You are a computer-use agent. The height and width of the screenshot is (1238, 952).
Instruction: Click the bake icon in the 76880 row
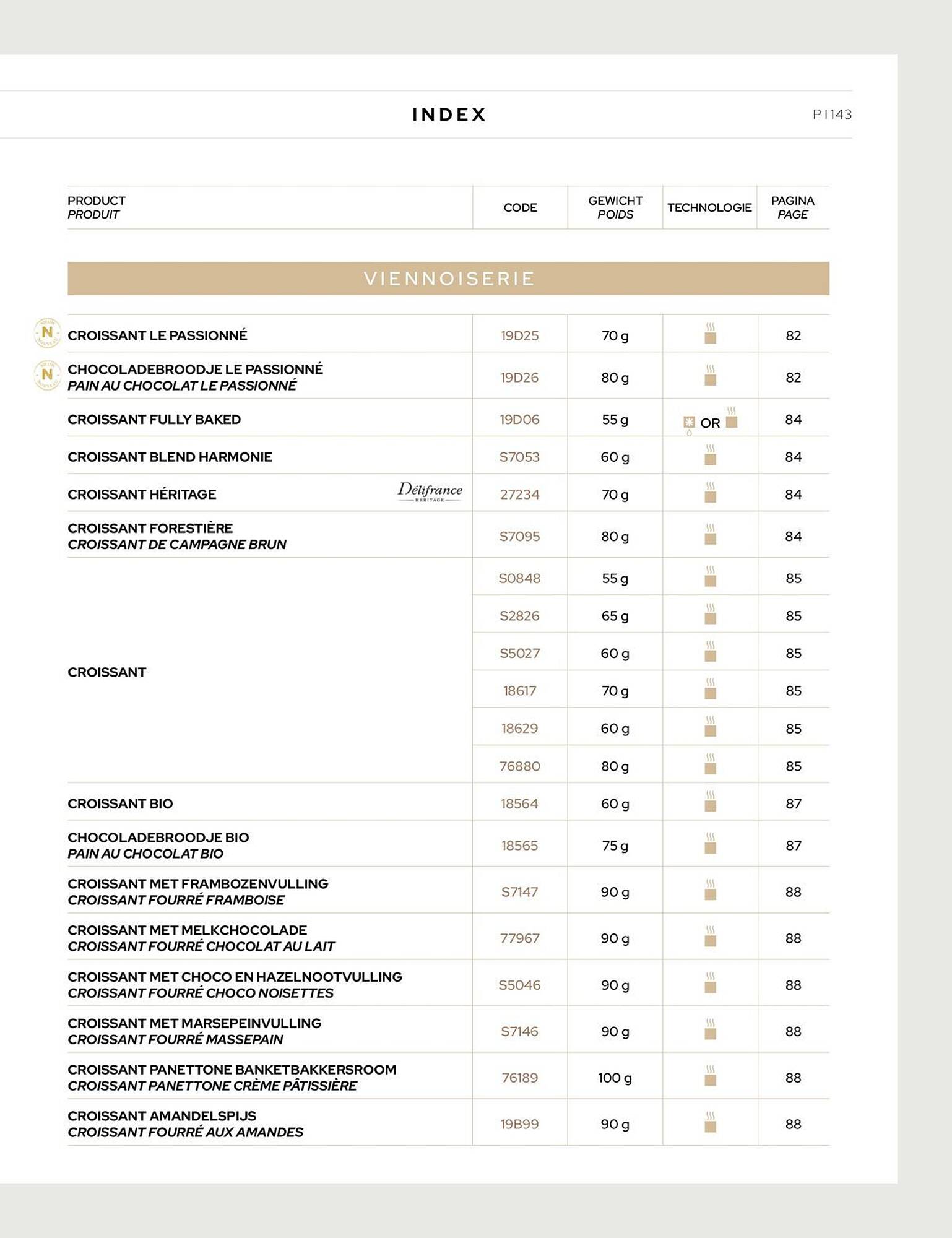click(x=711, y=764)
